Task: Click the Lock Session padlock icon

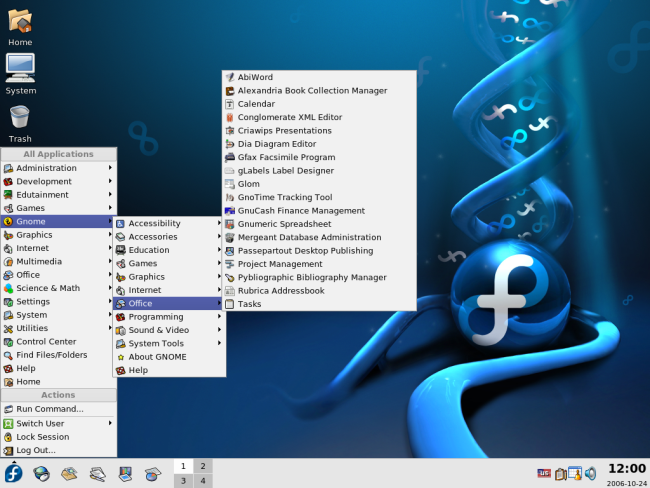Action: (x=8, y=437)
